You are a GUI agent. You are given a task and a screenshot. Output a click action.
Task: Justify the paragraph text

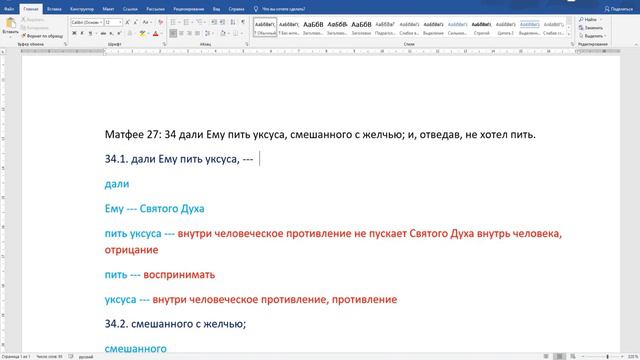click(x=197, y=33)
